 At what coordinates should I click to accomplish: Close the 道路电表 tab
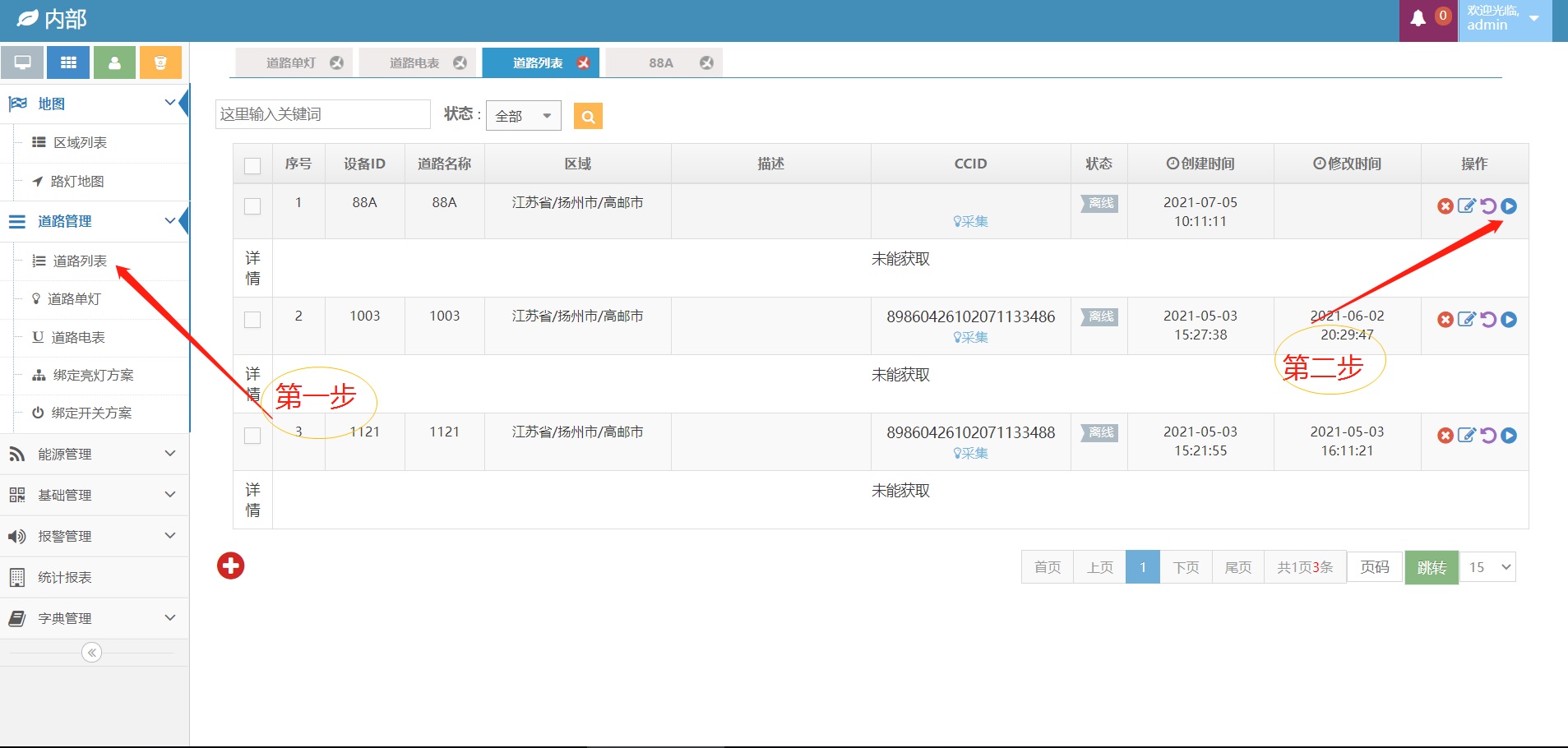460,62
